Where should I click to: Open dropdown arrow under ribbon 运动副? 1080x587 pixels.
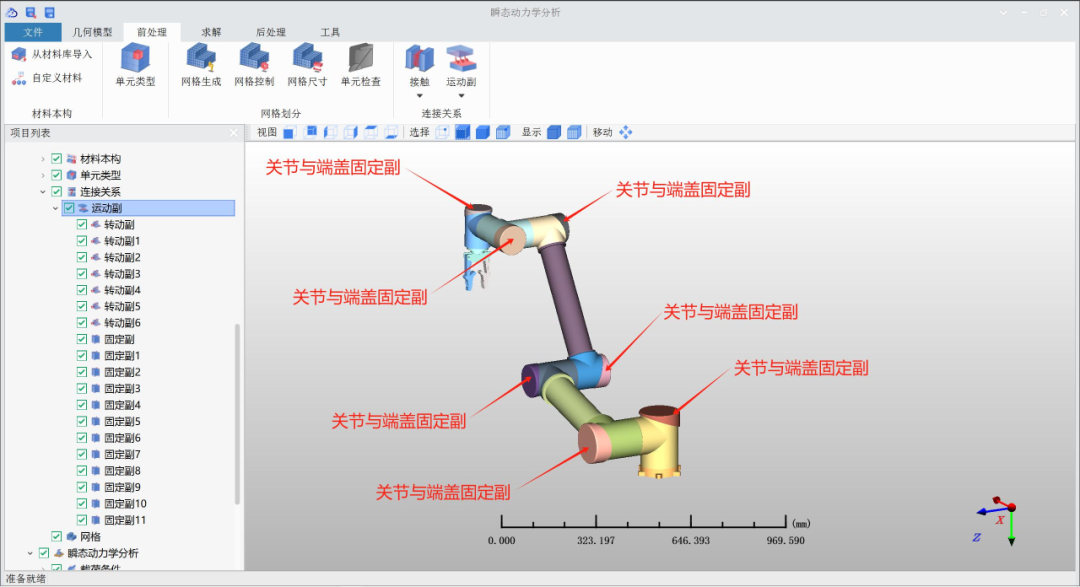[461, 96]
